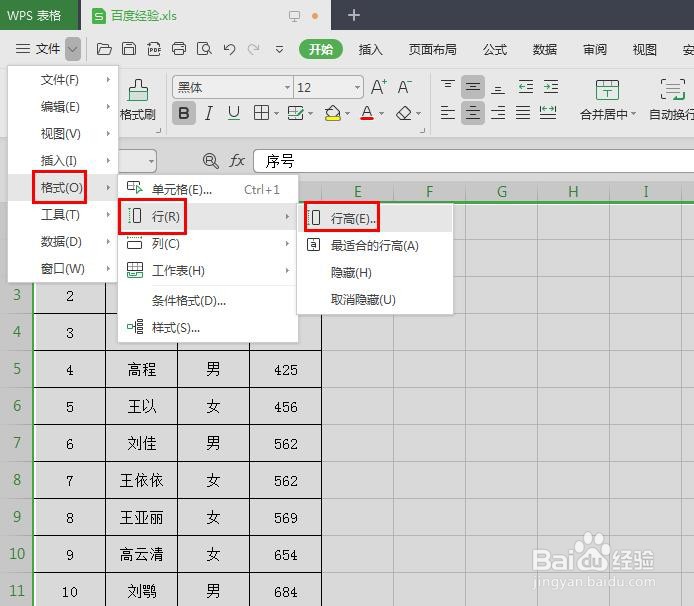The width and height of the screenshot is (694, 606).
Task: Toggle vertical middle alignment
Action: (473, 87)
